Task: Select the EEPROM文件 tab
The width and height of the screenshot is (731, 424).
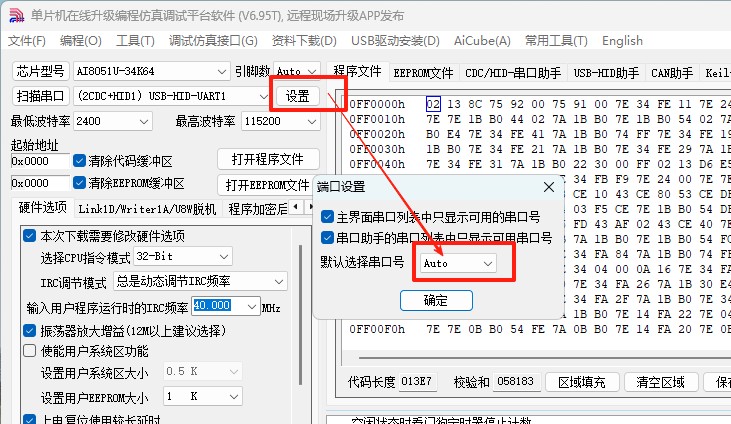Action: (423, 73)
